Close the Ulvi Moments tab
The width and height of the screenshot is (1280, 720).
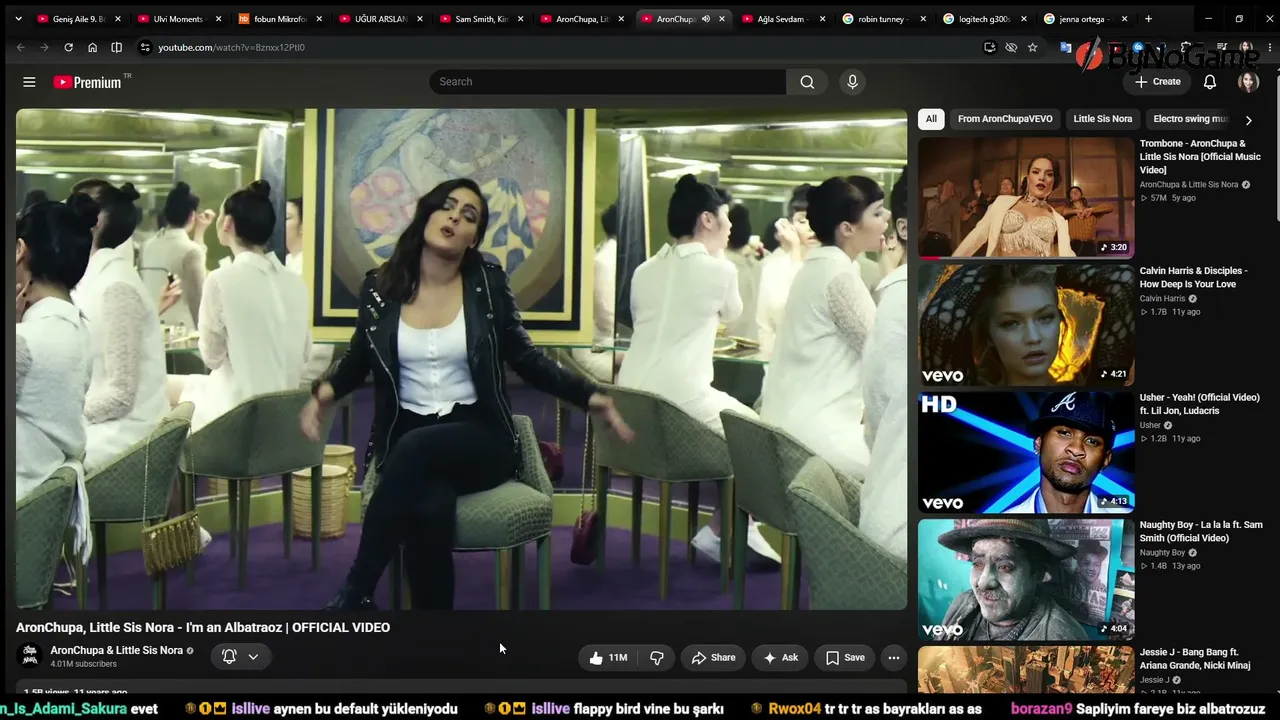tap(218, 19)
